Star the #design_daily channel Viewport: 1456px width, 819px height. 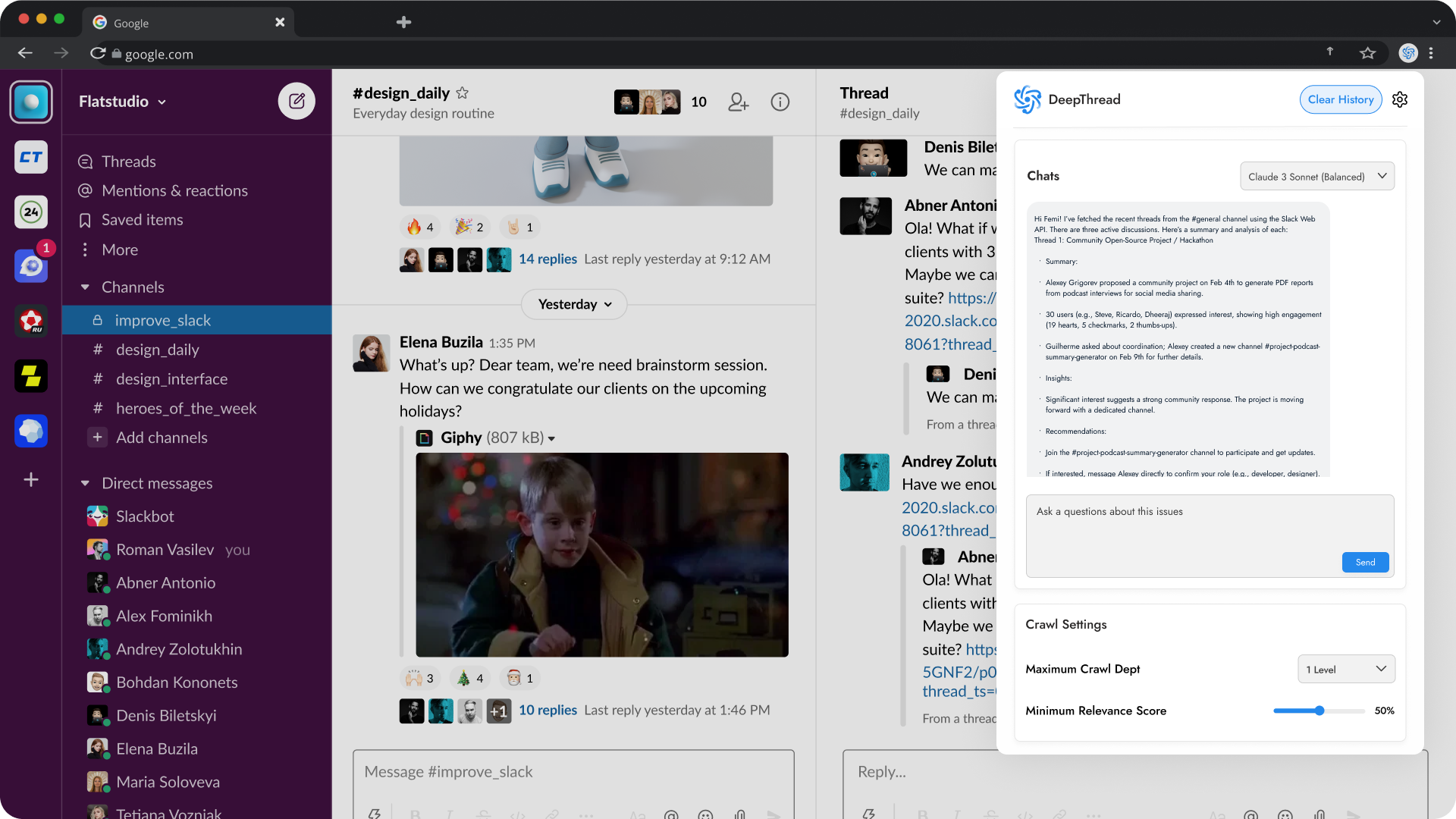pos(463,93)
